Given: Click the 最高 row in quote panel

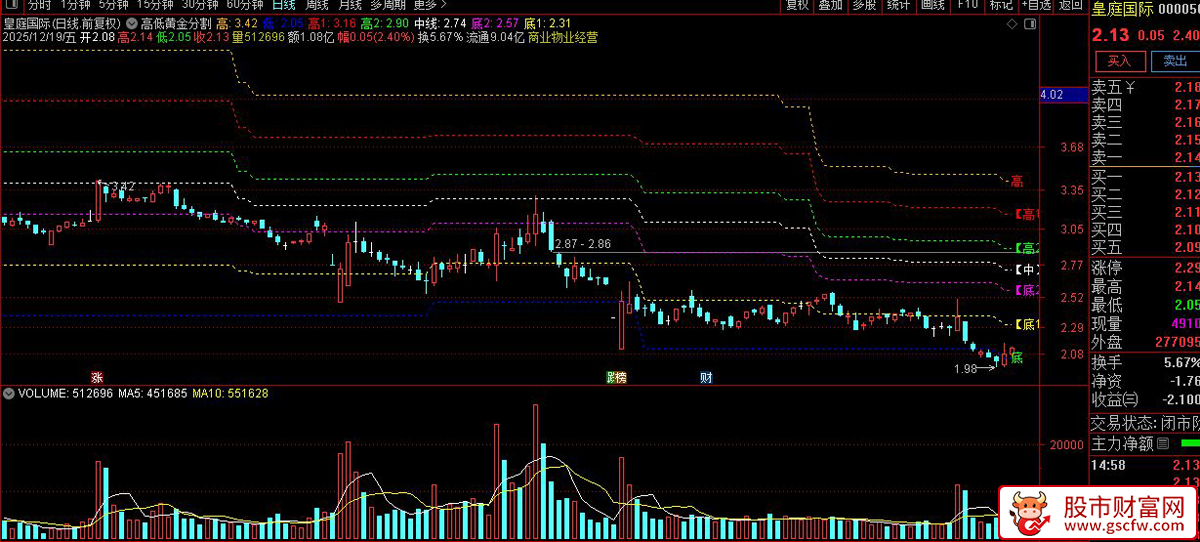Looking at the screenshot, I should pos(1145,287).
